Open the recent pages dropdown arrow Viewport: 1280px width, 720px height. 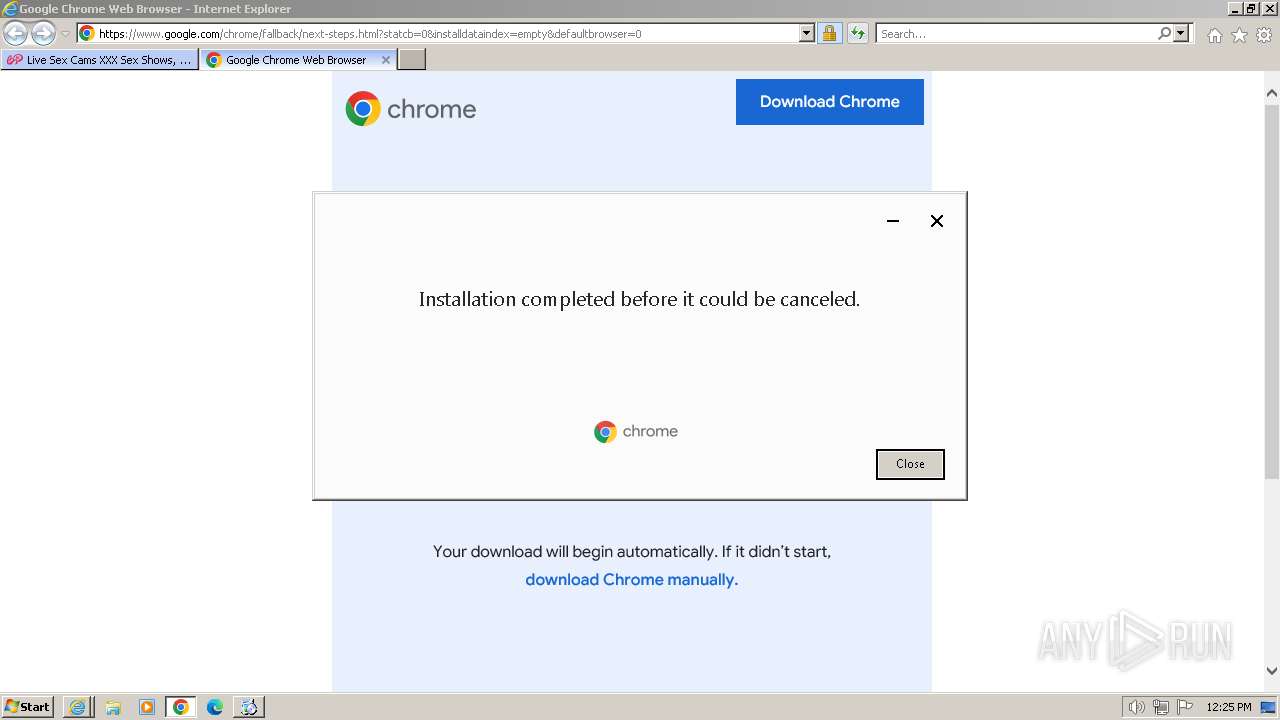point(65,34)
